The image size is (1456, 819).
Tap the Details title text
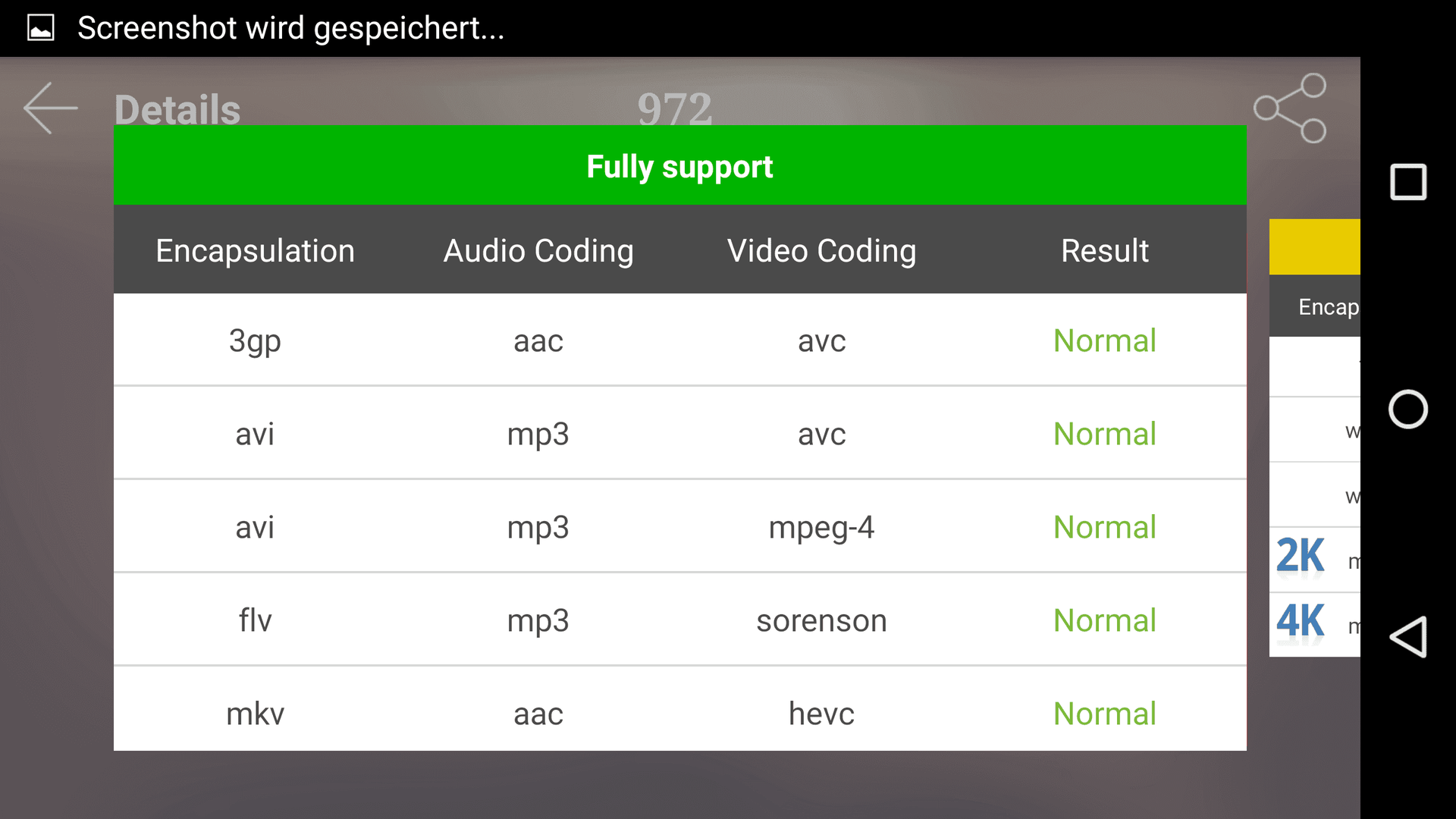click(x=177, y=110)
